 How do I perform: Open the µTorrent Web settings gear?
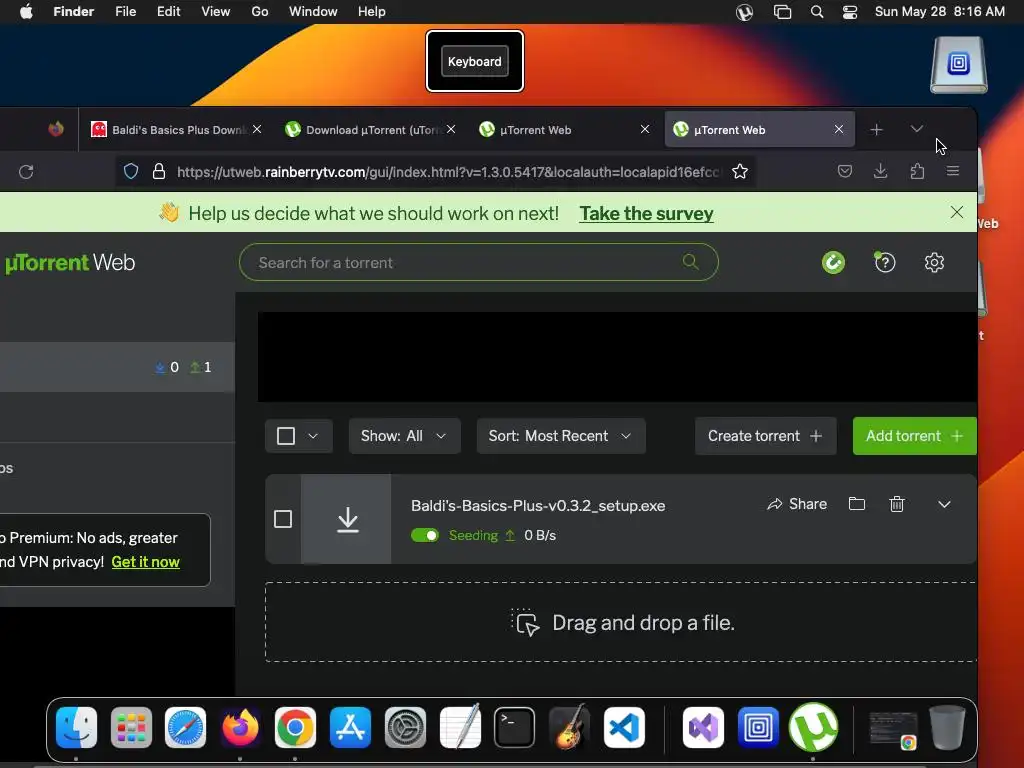934,263
